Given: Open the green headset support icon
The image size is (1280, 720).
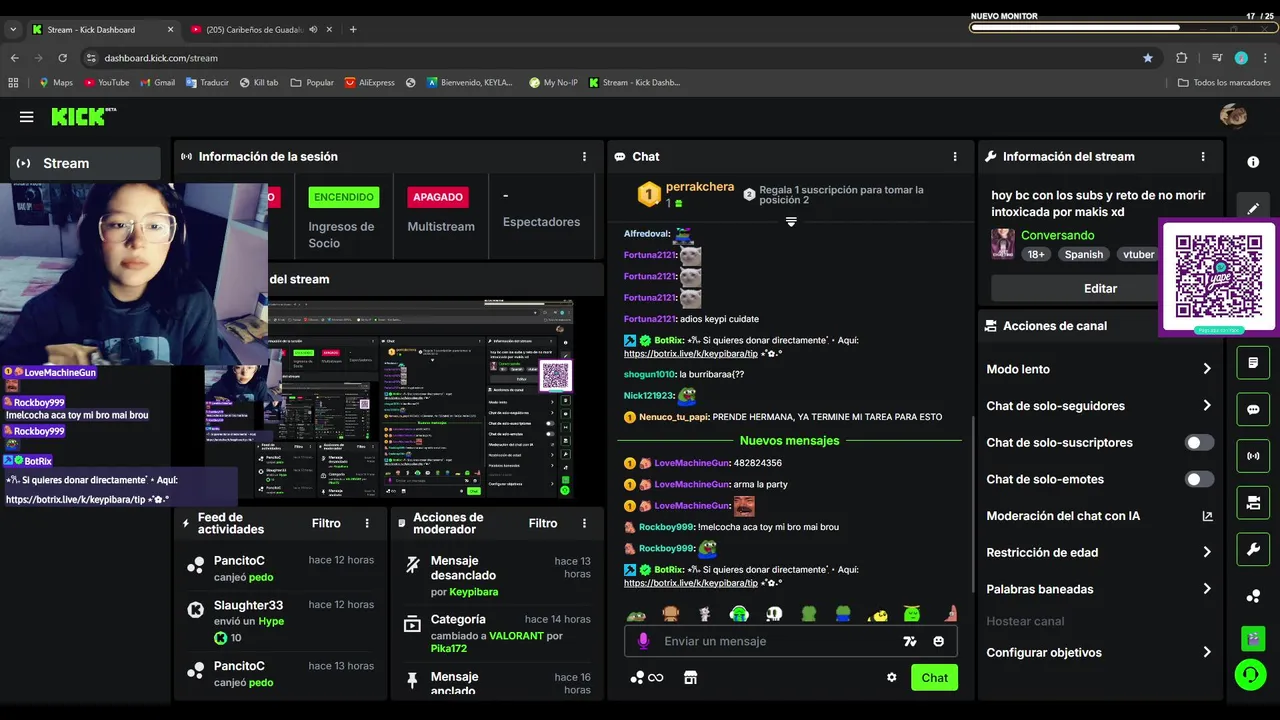Looking at the screenshot, I should click(1250, 675).
